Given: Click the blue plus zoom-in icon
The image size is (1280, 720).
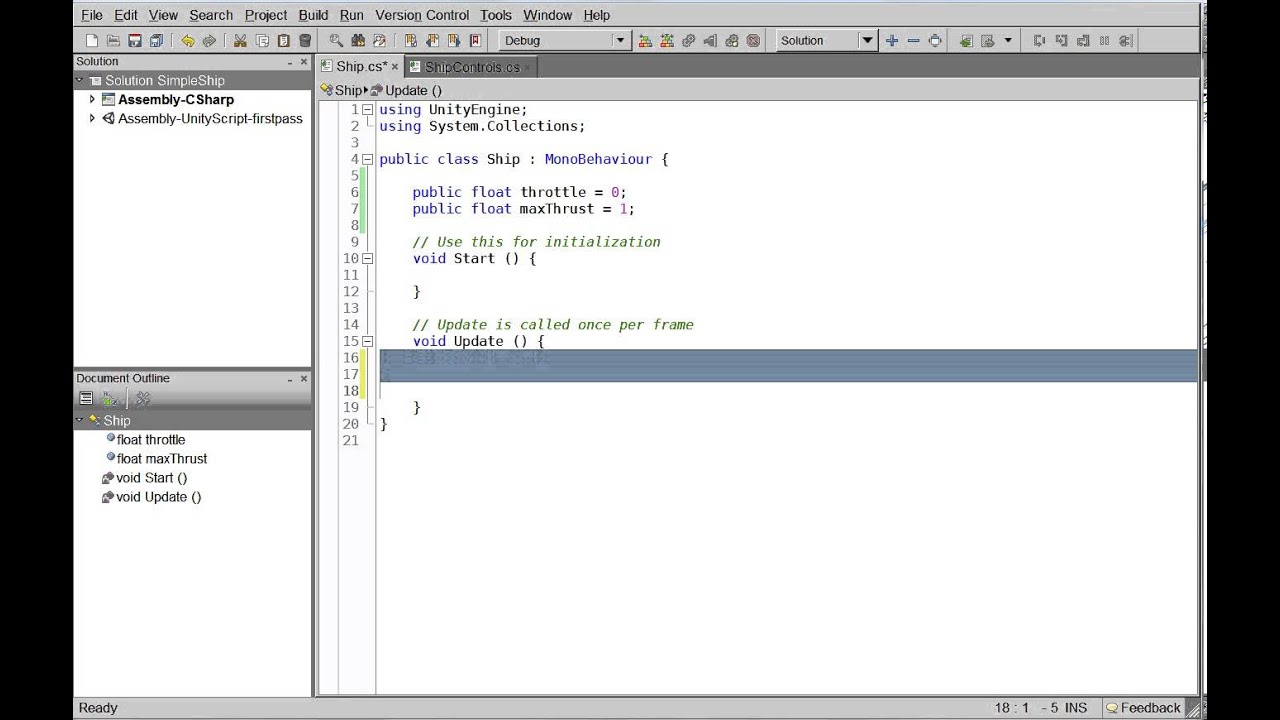Looking at the screenshot, I should [x=891, y=41].
